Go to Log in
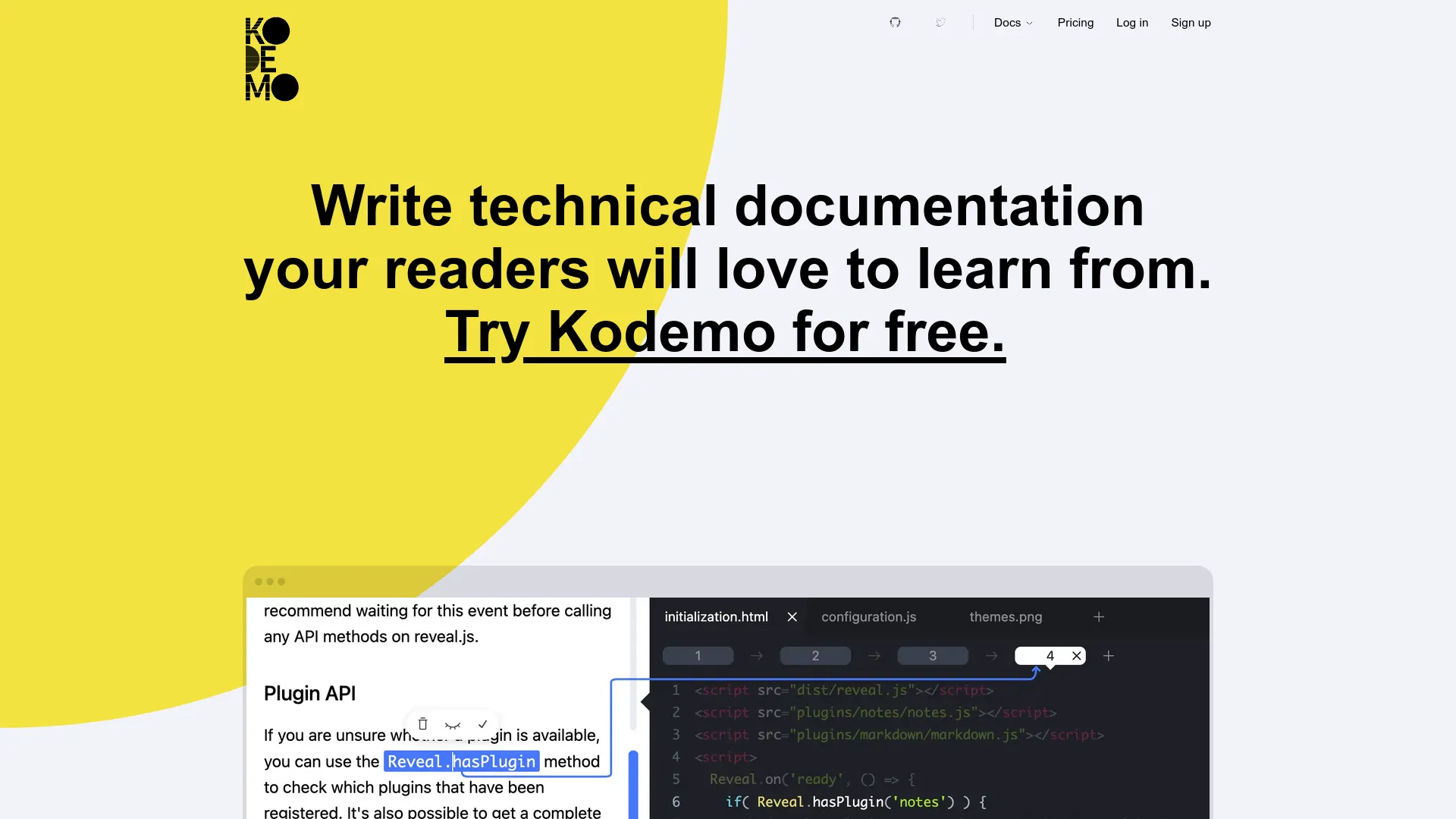1456x819 pixels. (1132, 23)
